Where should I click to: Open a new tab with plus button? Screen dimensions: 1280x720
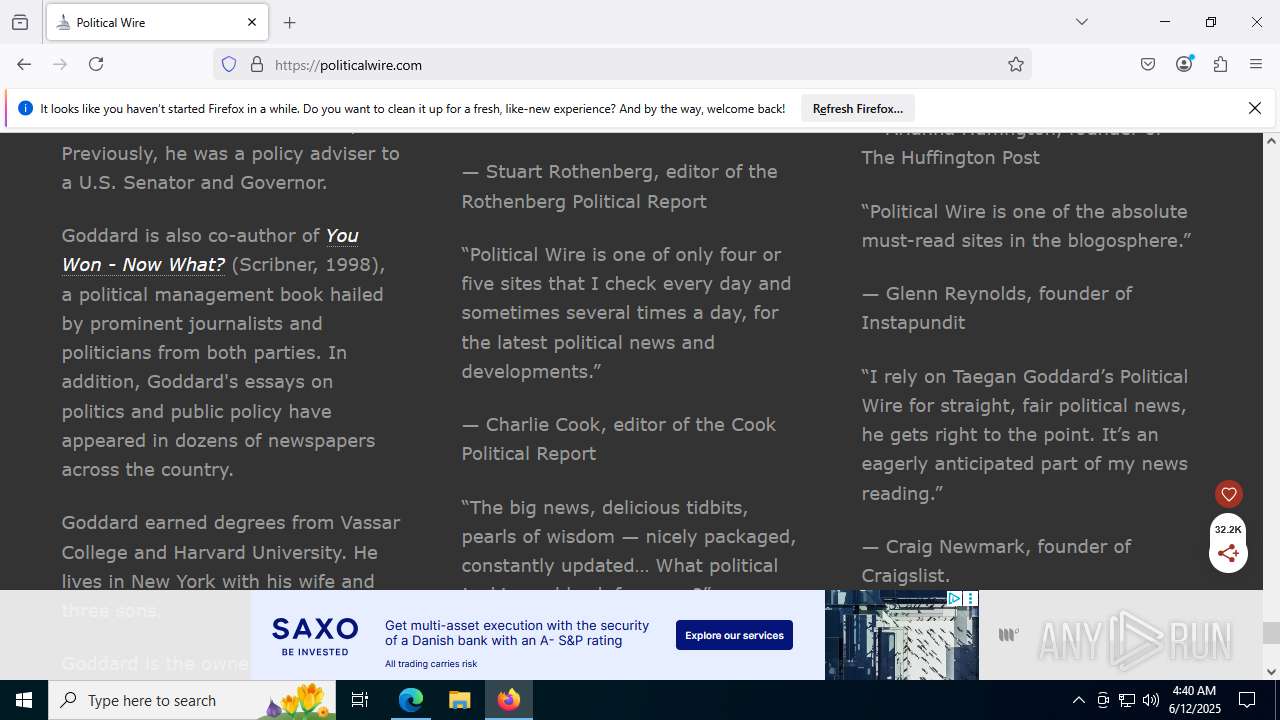[x=290, y=22]
